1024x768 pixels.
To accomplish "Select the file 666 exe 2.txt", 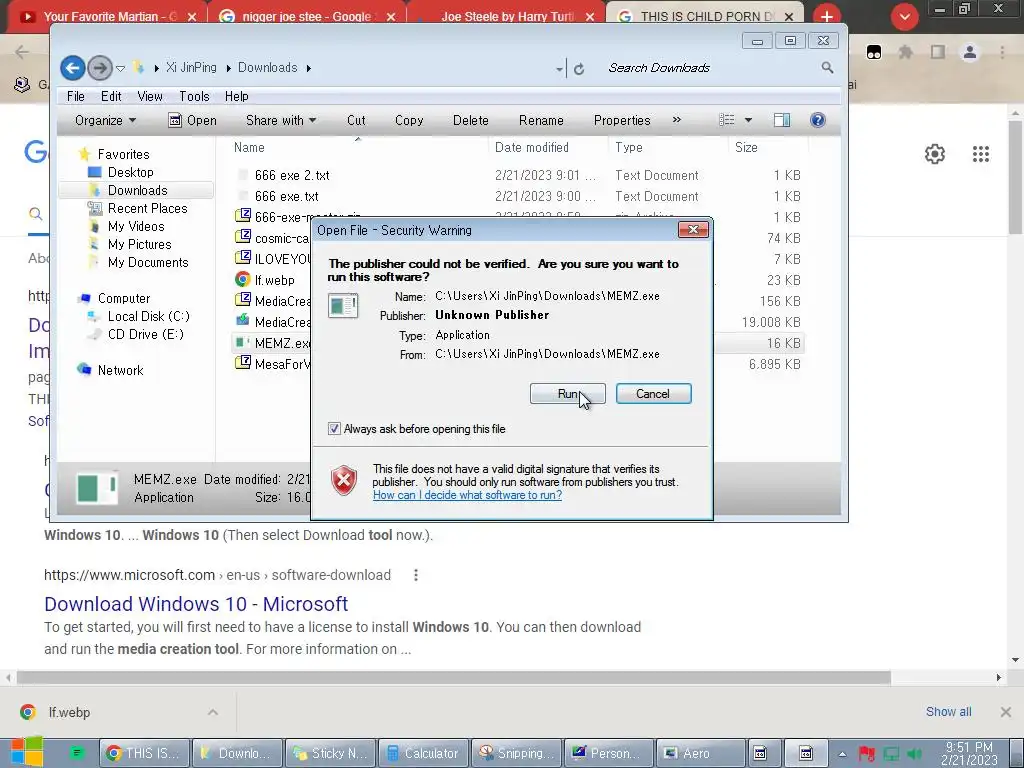I will click(x=292, y=175).
